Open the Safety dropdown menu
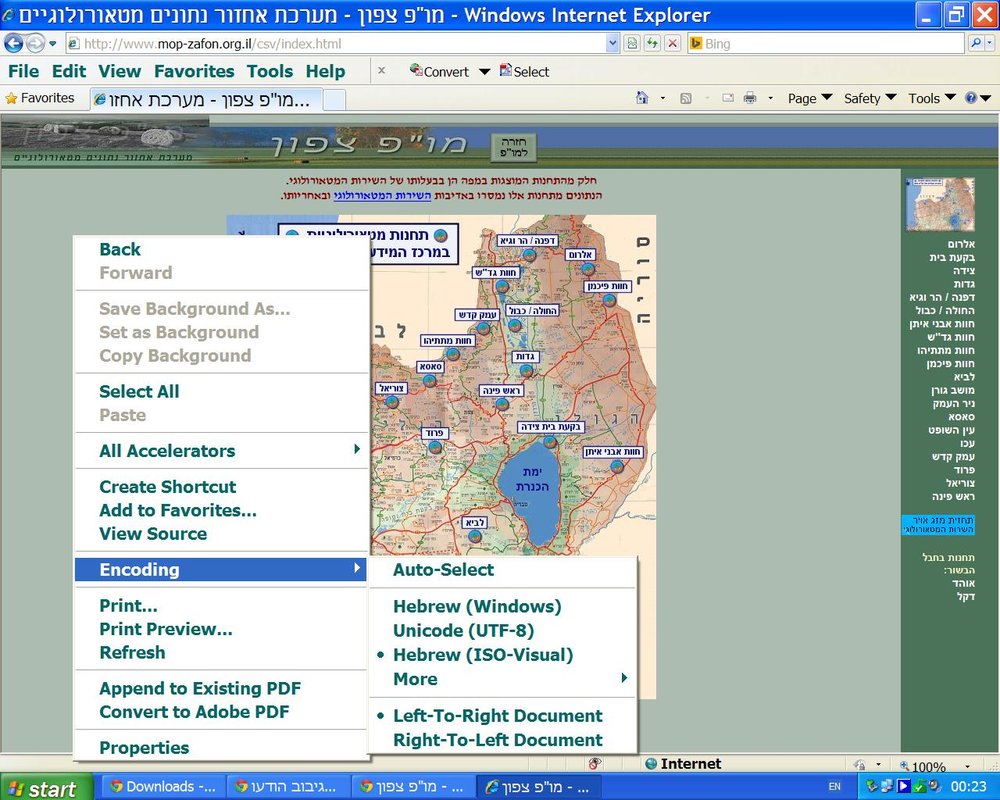 pos(870,98)
